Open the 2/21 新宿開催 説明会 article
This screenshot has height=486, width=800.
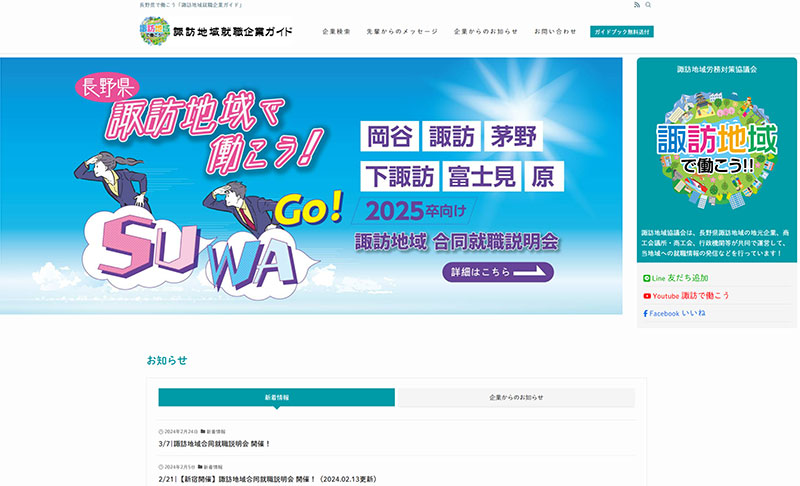click(268, 479)
